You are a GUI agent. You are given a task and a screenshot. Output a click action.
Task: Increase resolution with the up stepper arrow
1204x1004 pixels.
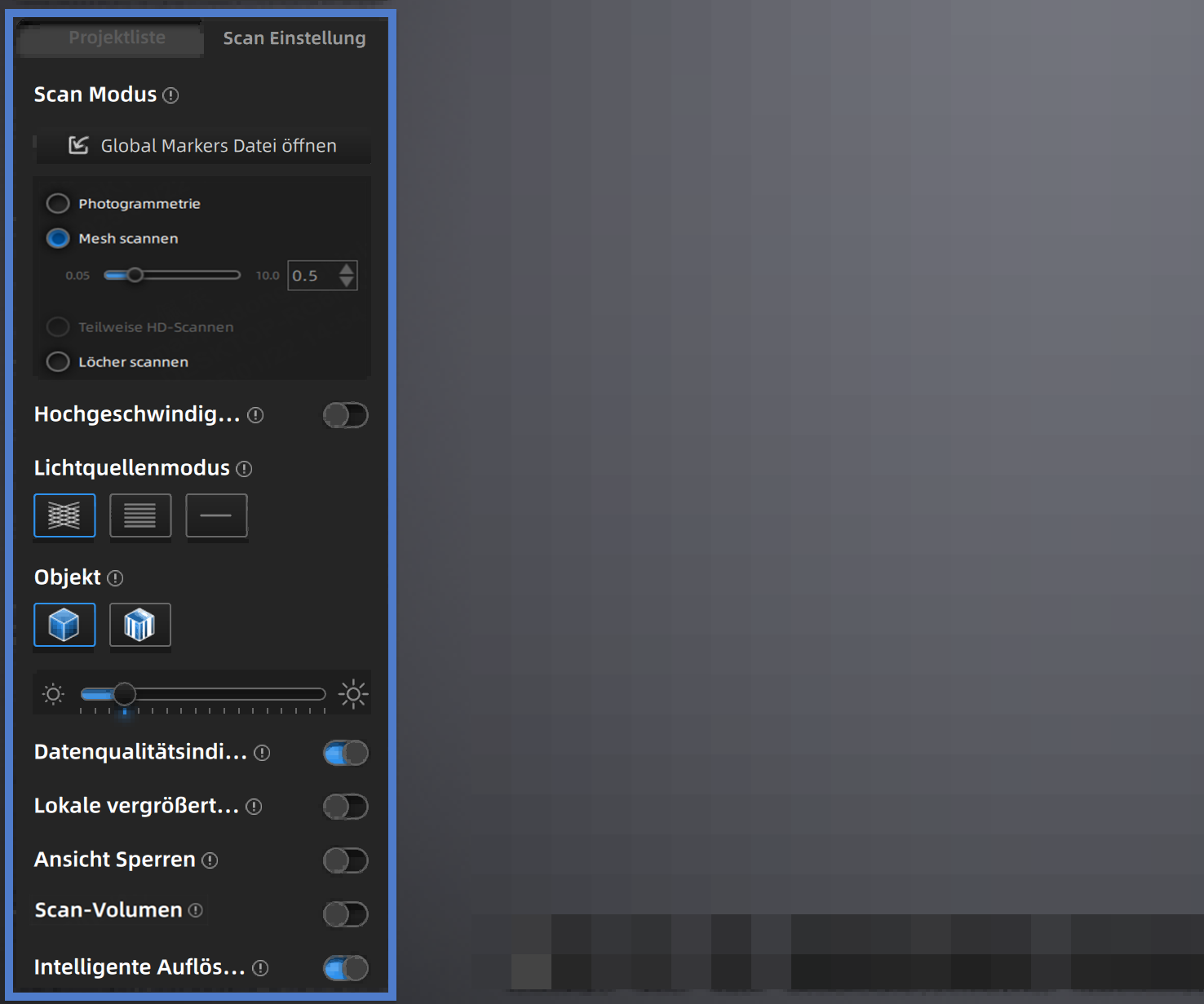click(x=347, y=268)
